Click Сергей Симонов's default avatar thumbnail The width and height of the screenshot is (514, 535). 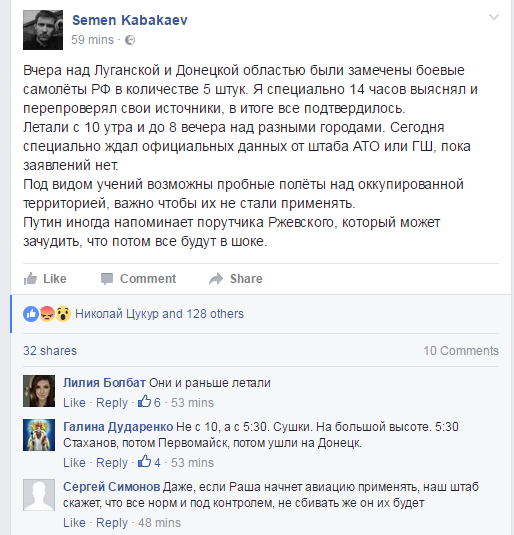tap(39, 495)
